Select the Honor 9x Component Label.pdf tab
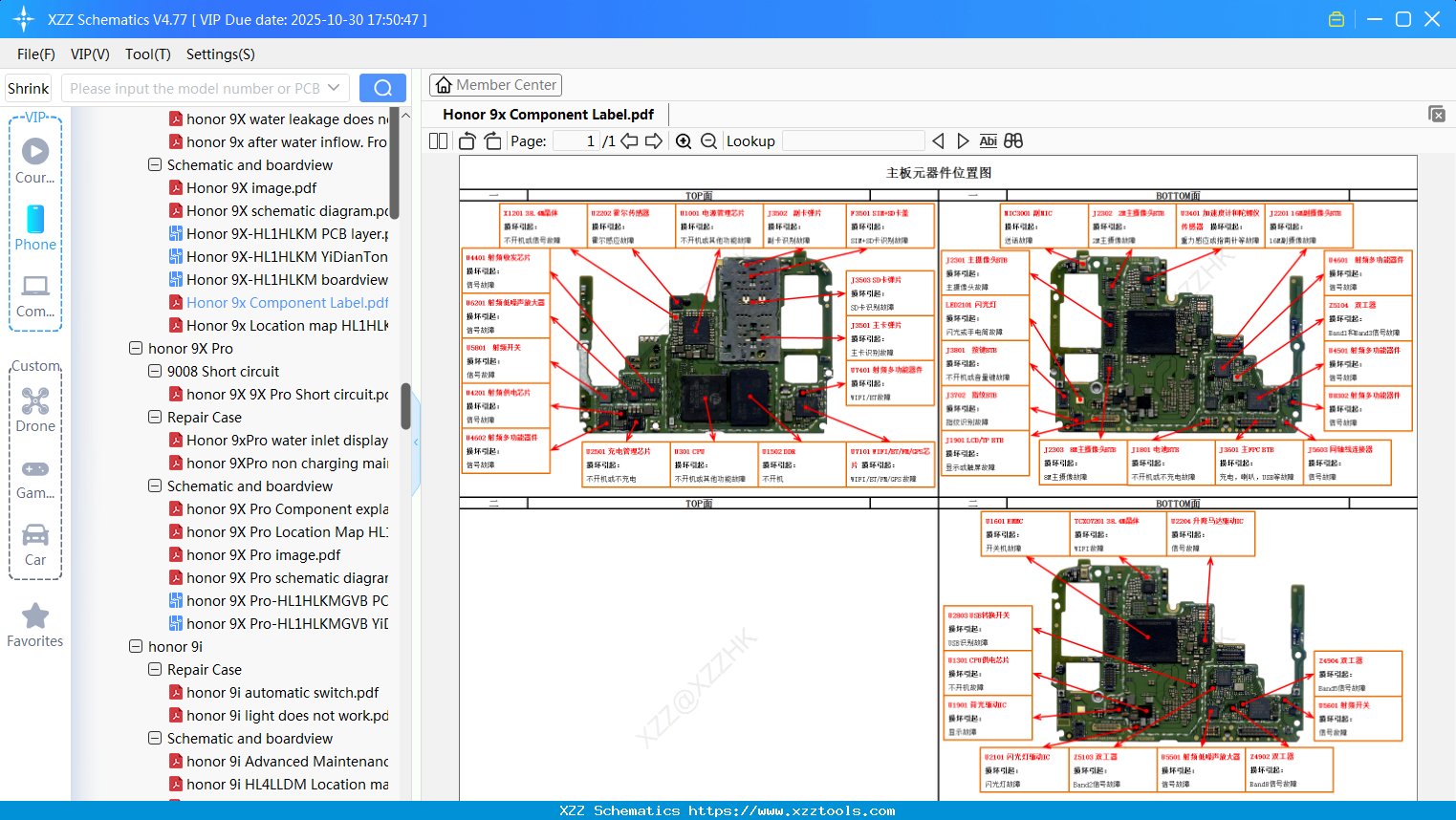1456x820 pixels. click(549, 115)
